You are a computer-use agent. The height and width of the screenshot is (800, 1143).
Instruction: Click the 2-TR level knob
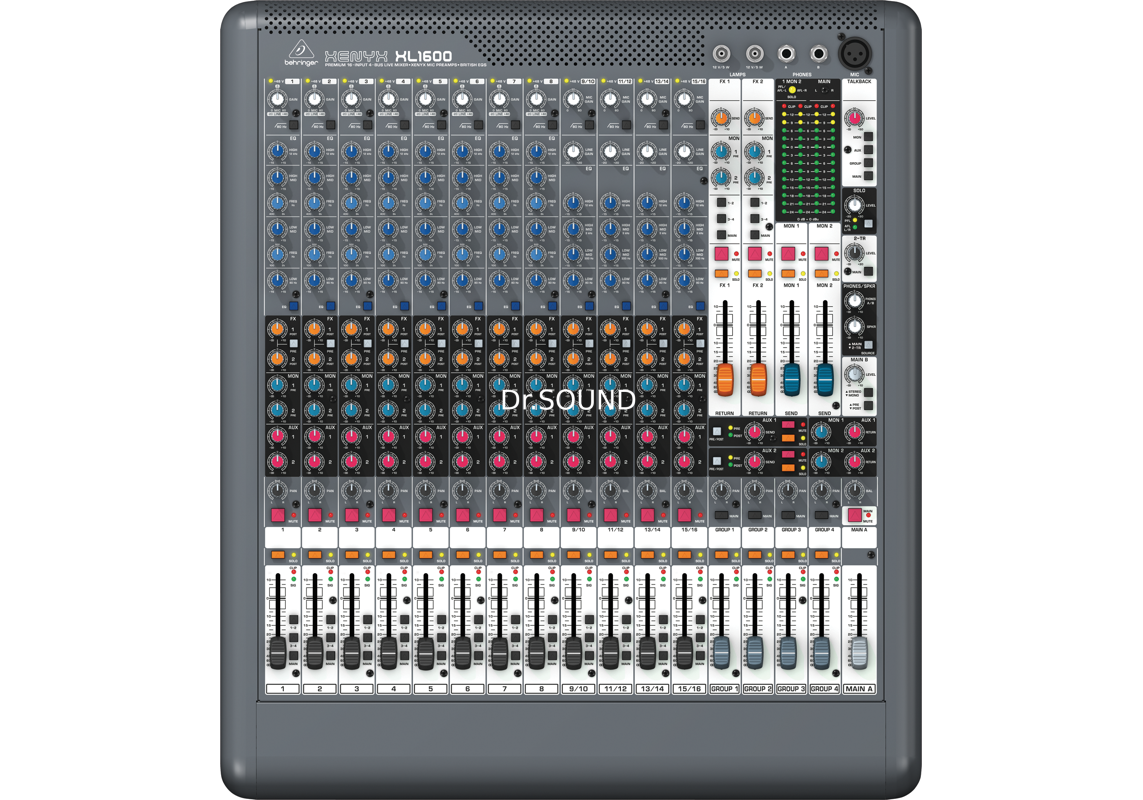point(854,253)
